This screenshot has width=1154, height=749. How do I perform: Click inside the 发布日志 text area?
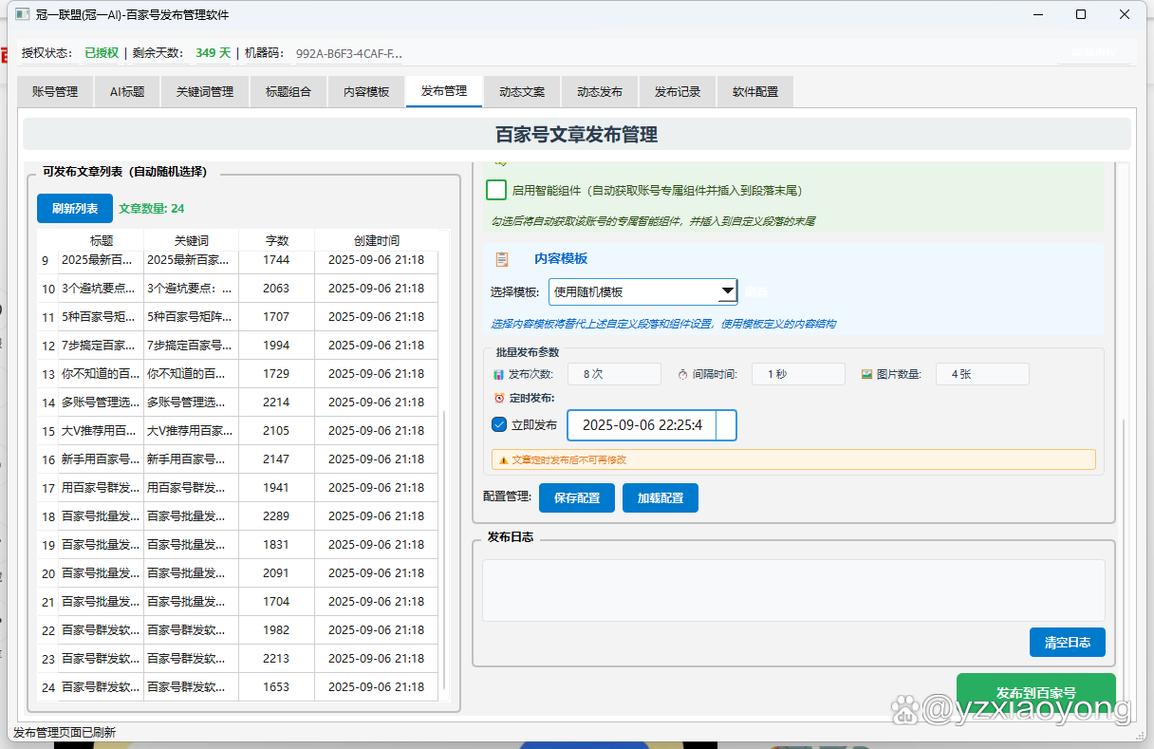click(793, 590)
